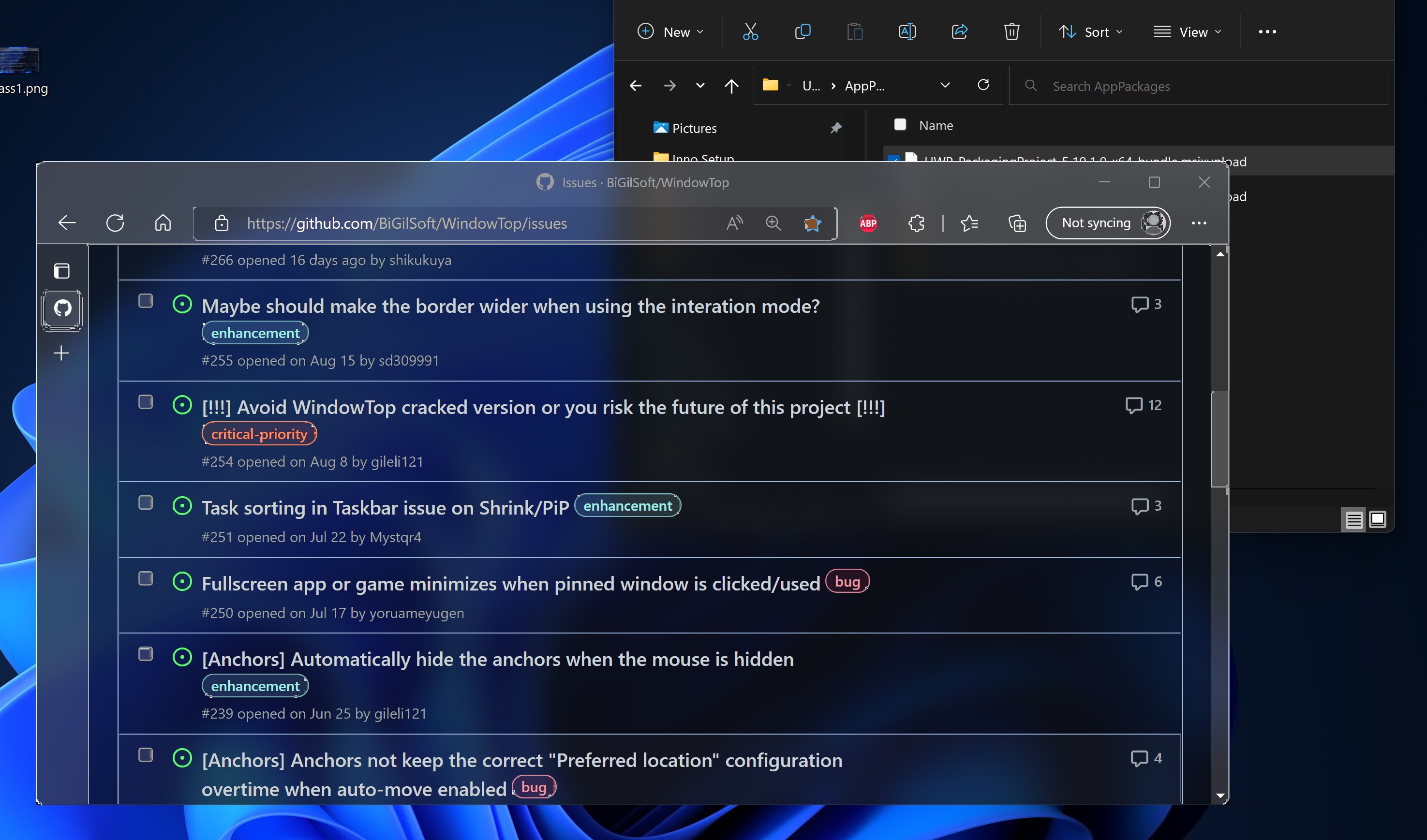
Task: Open the tab actions menu in vertical tabs
Action: pos(62,271)
